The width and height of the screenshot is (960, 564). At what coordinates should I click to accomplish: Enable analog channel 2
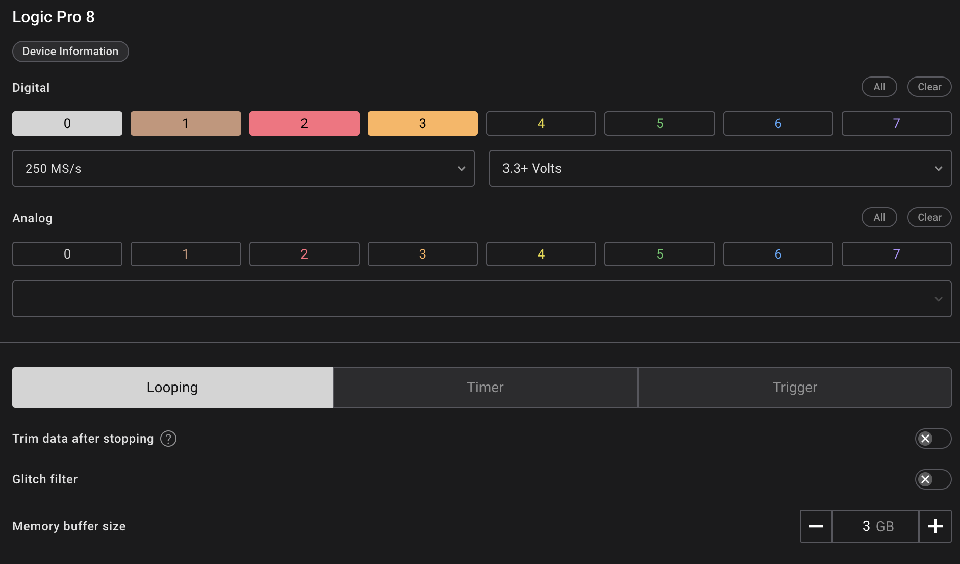[x=304, y=254]
